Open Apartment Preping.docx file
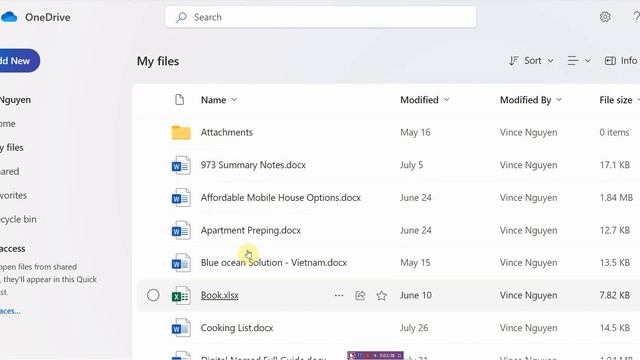The height and width of the screenshot is (360, 640). pos(251,230)
